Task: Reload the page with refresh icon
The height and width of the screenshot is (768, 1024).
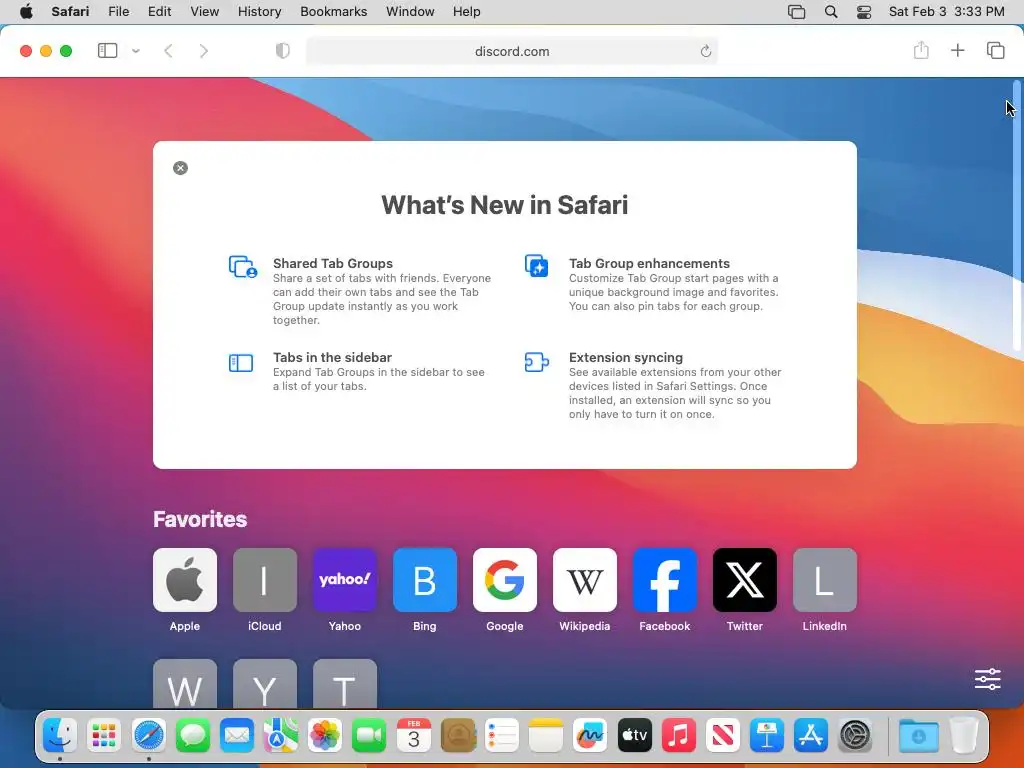Action: click(705, 51)
